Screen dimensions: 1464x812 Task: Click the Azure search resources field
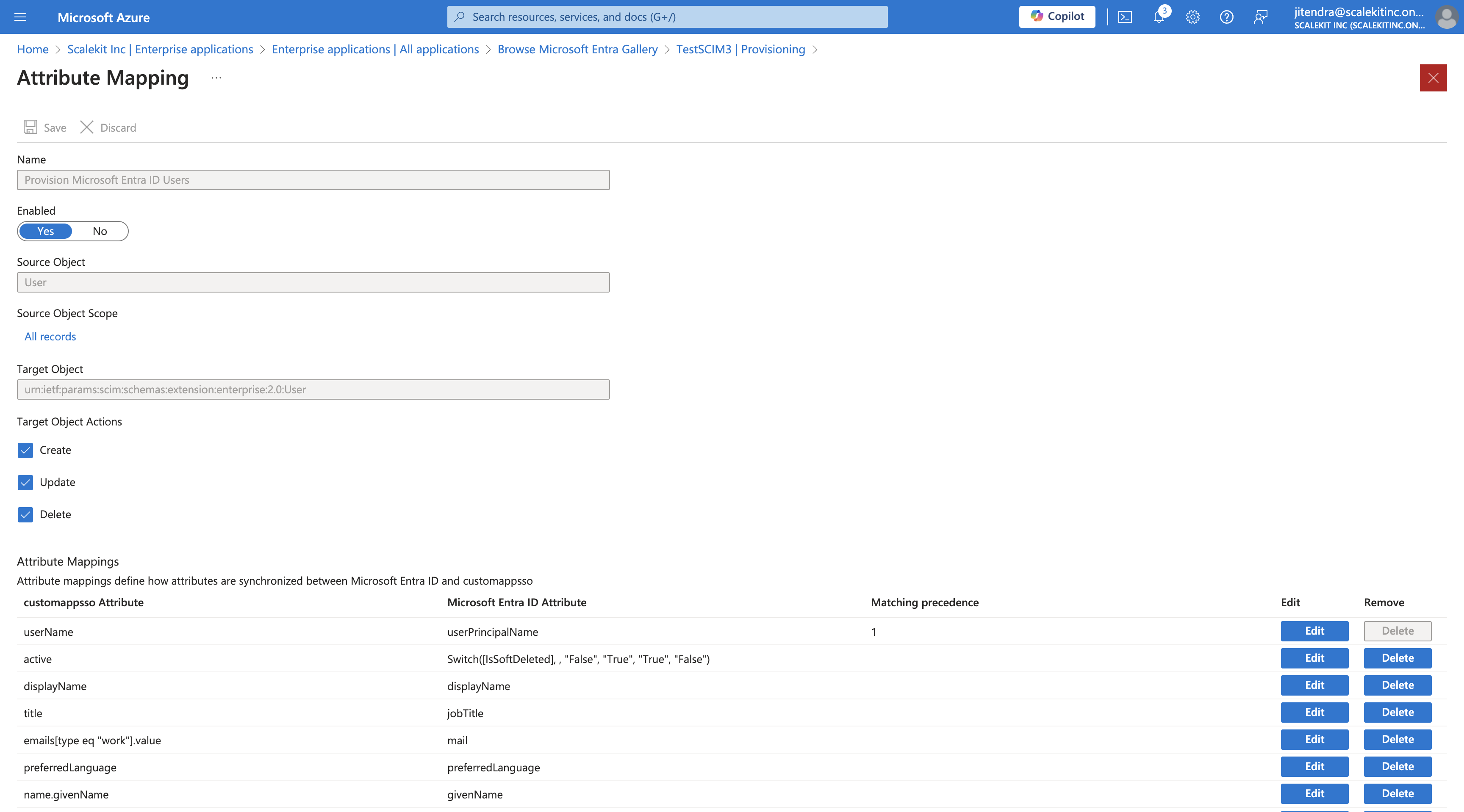[x=667, y=17]
